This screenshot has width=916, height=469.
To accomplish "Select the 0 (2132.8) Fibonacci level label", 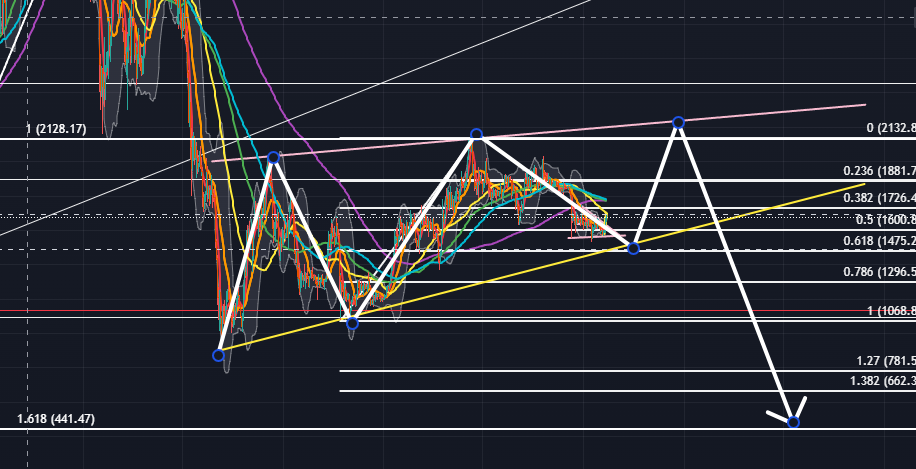I will [x=891, y=128].
